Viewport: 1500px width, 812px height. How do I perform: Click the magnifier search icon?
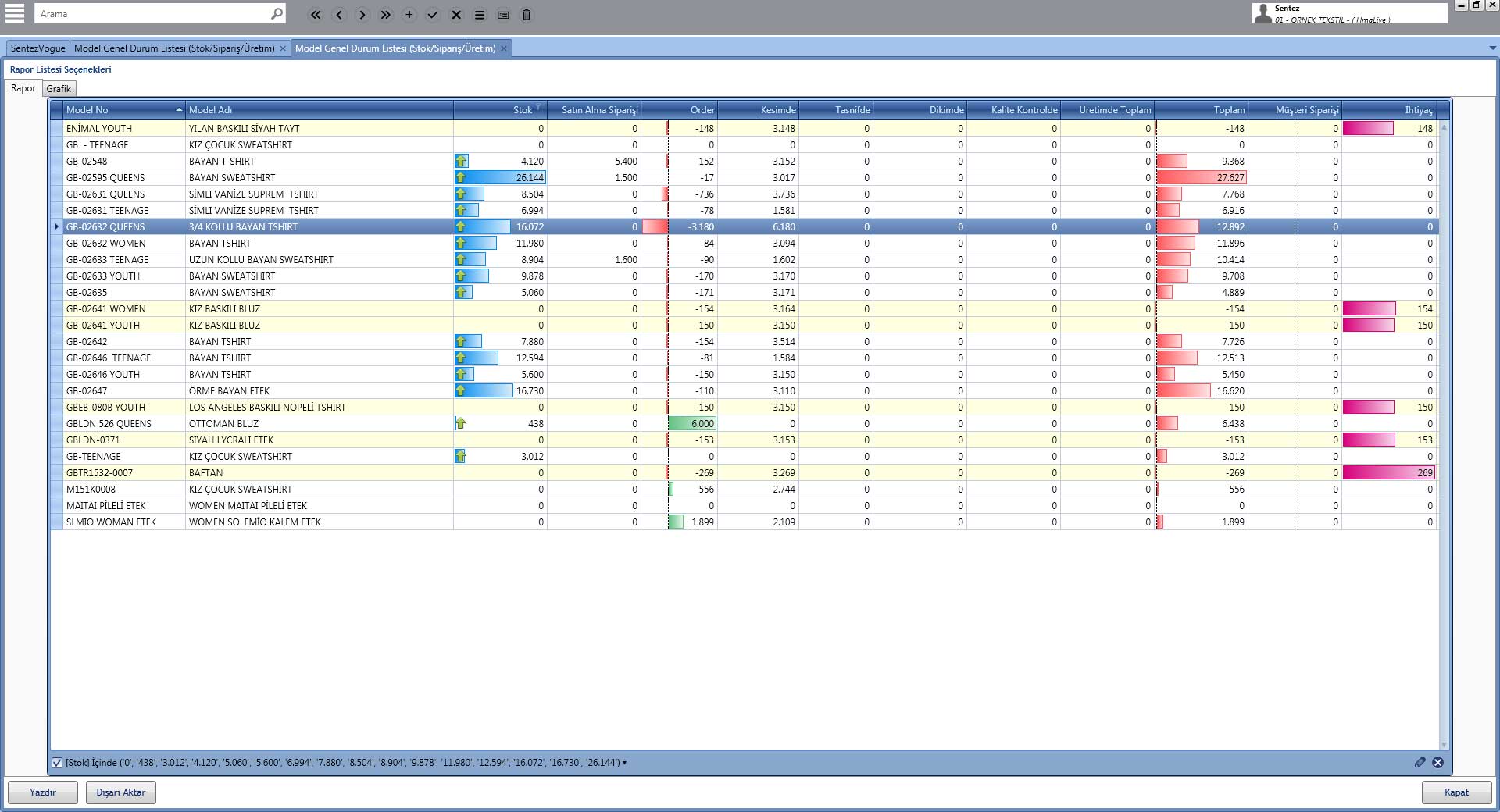tap(277, 14)
